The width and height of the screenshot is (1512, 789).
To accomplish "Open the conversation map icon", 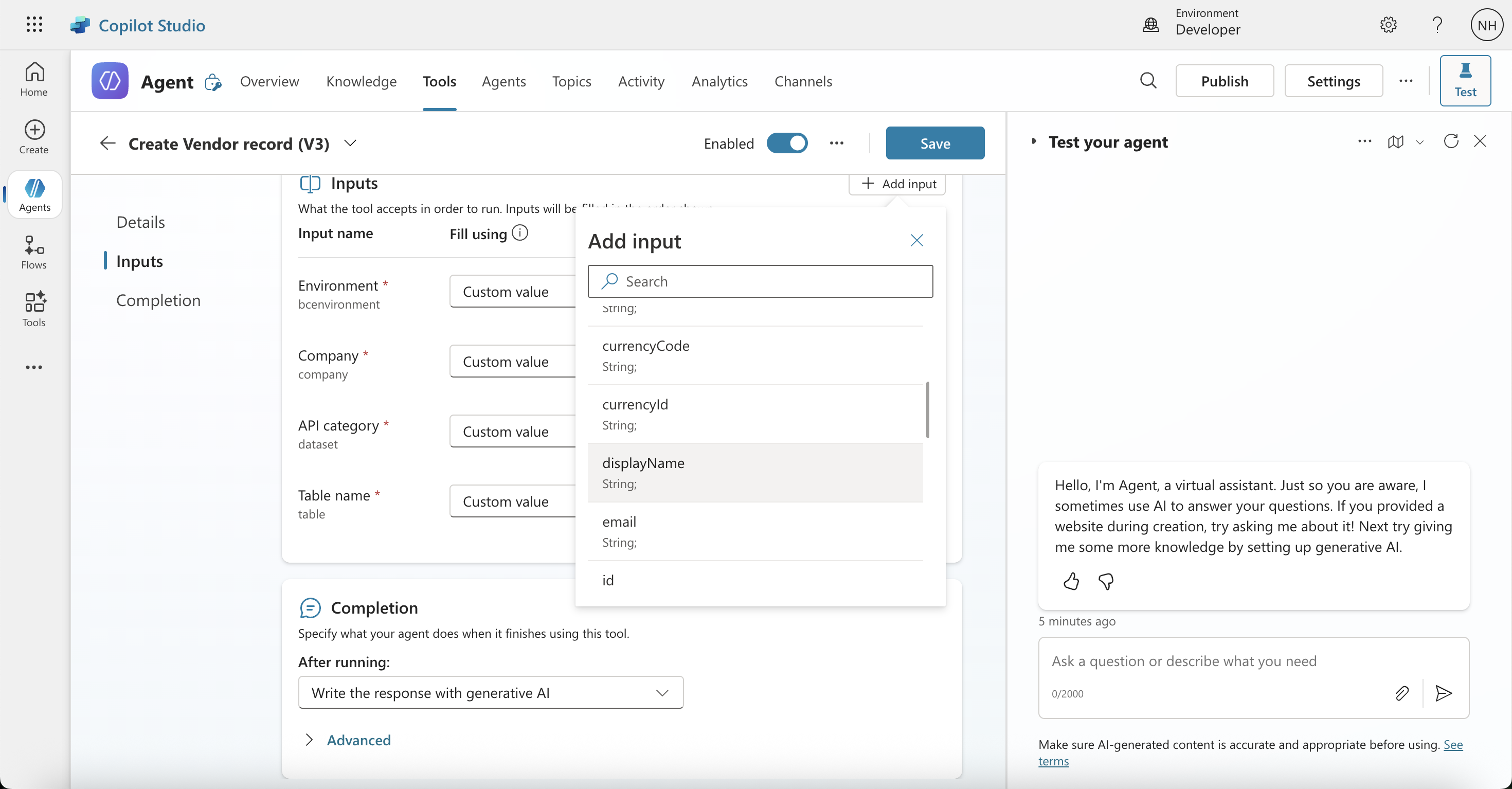I will 1396,142.
